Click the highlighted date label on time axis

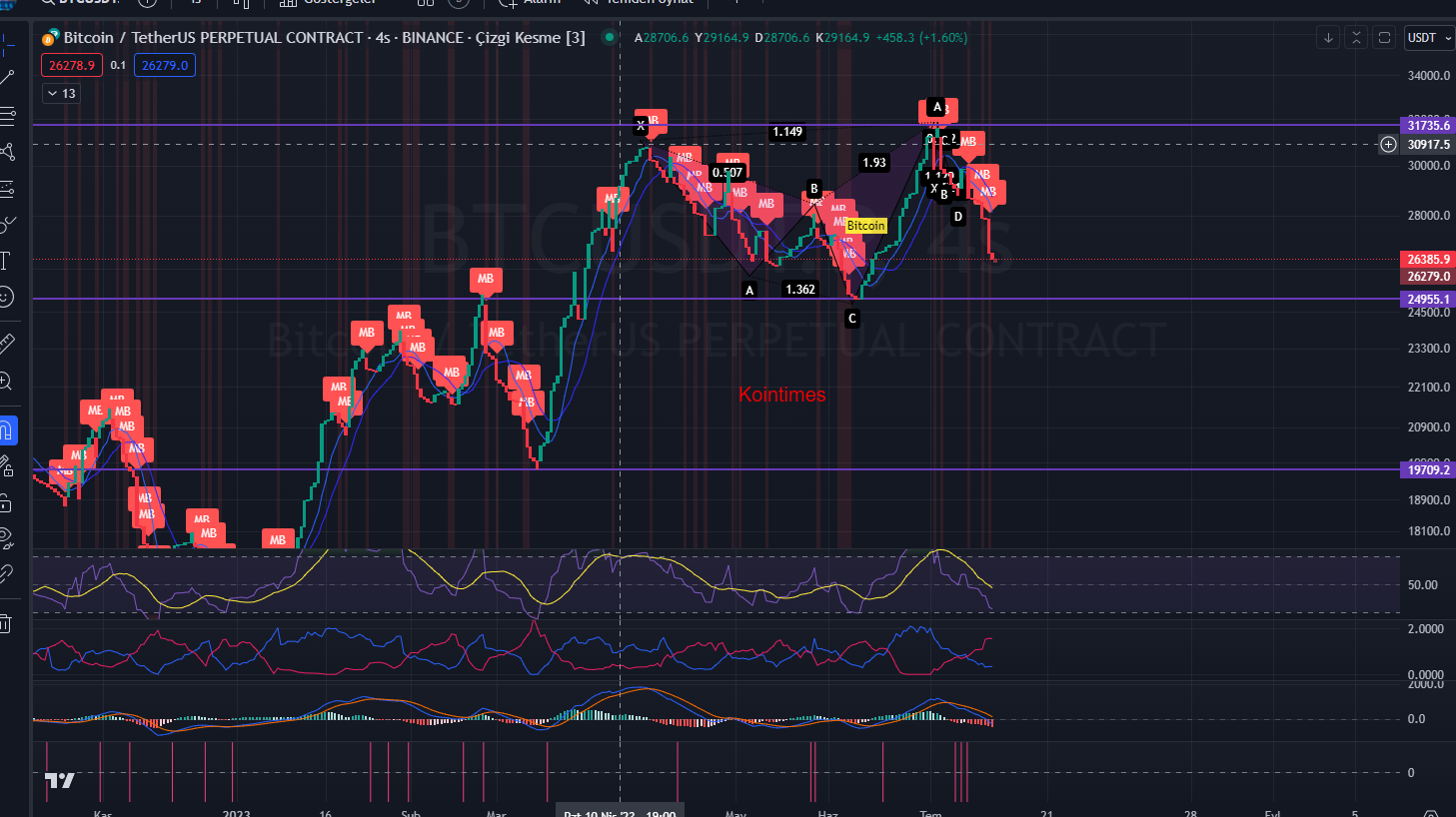620,812
